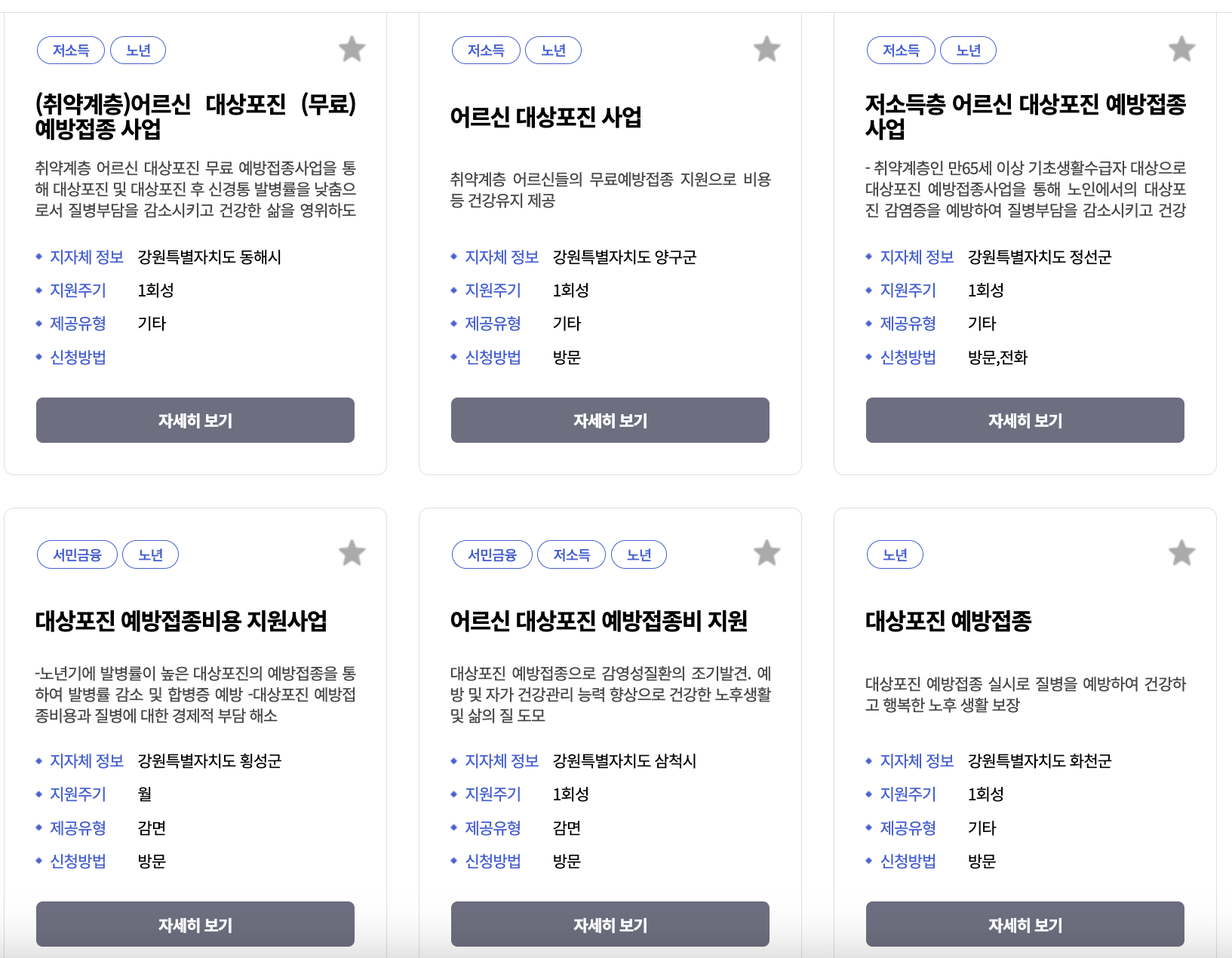Viewport: 1232px width, 958px height.
Task: View details of 어르신 대상포진 사업
Action: (610, 420)
